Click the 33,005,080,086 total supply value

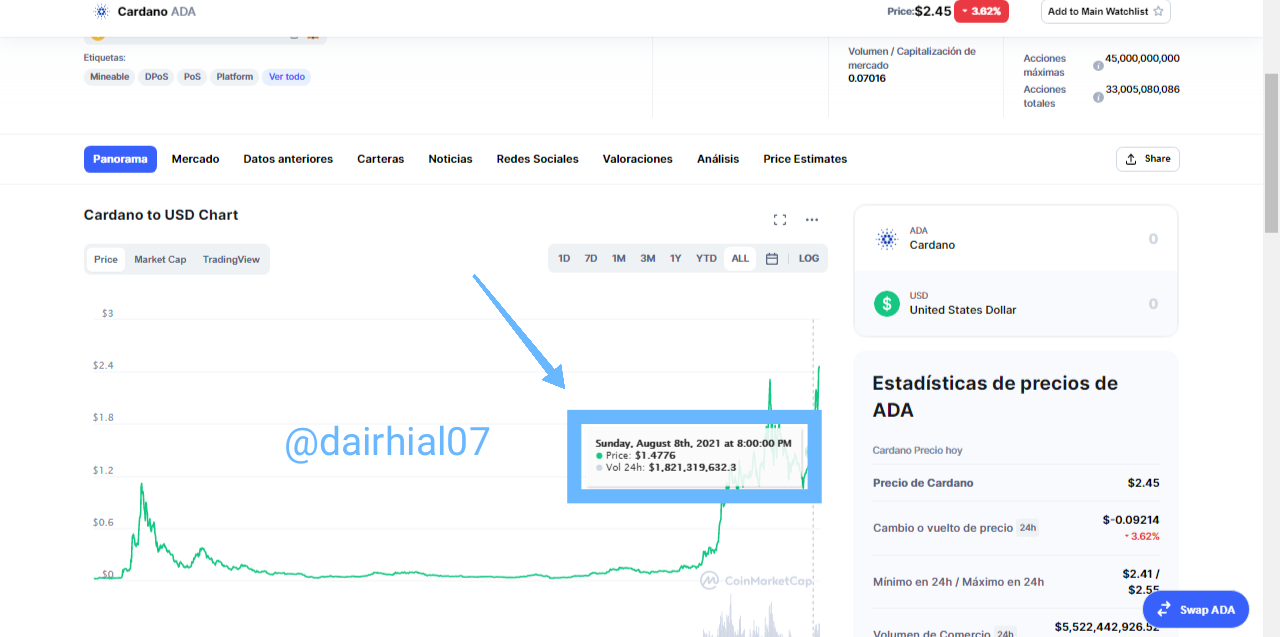tap(1142, 90)
